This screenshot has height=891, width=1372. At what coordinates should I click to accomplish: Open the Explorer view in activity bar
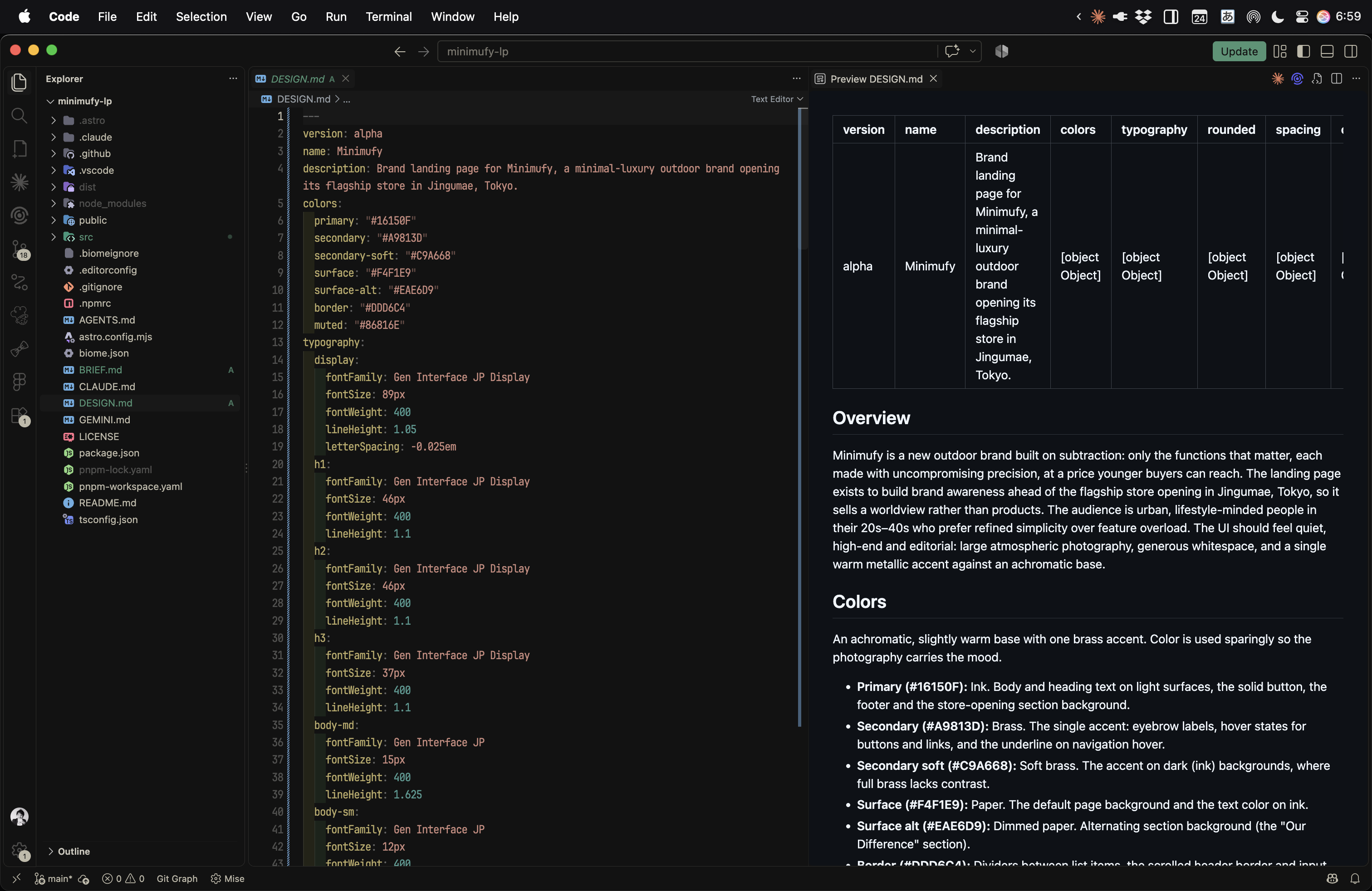(19, 83)
